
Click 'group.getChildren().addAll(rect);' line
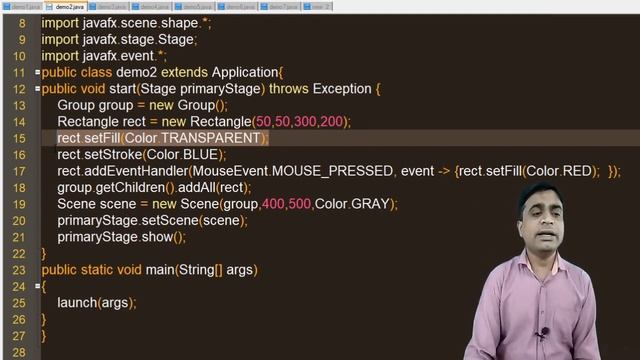coord(154,188)
